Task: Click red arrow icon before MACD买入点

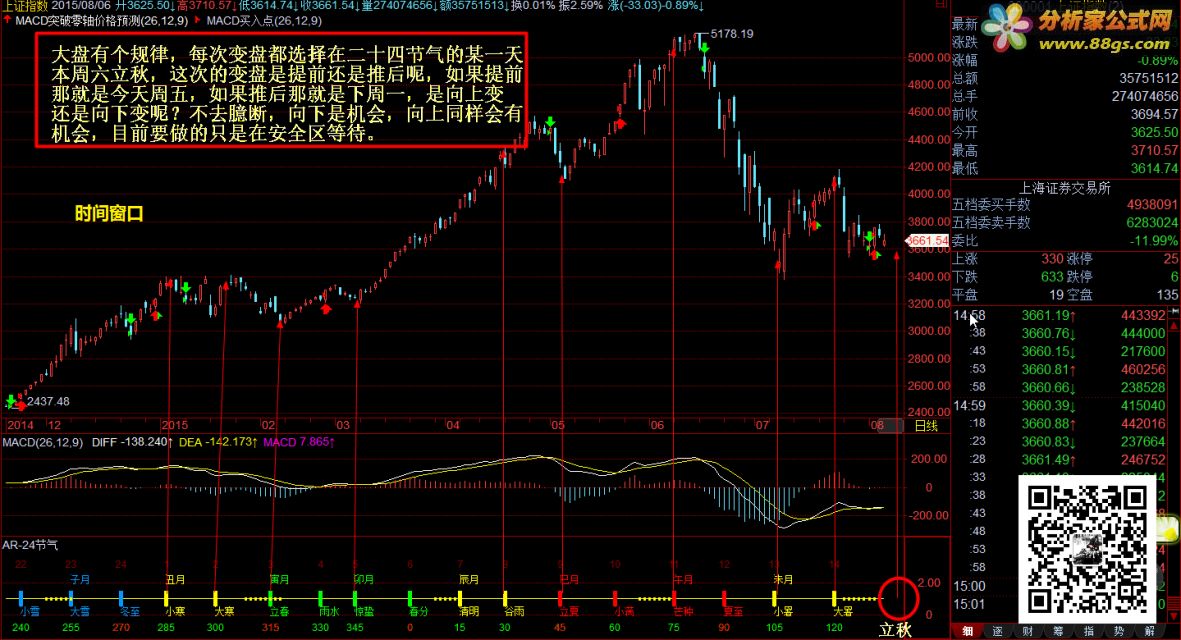Action: tap(198, 20)
